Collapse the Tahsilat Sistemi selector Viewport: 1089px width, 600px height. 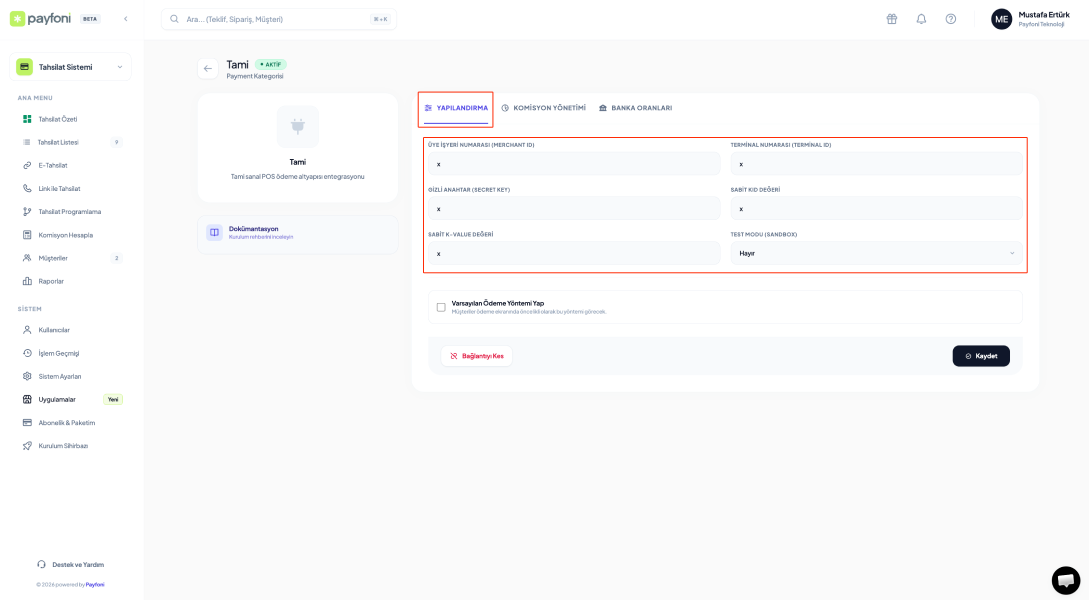122,66
